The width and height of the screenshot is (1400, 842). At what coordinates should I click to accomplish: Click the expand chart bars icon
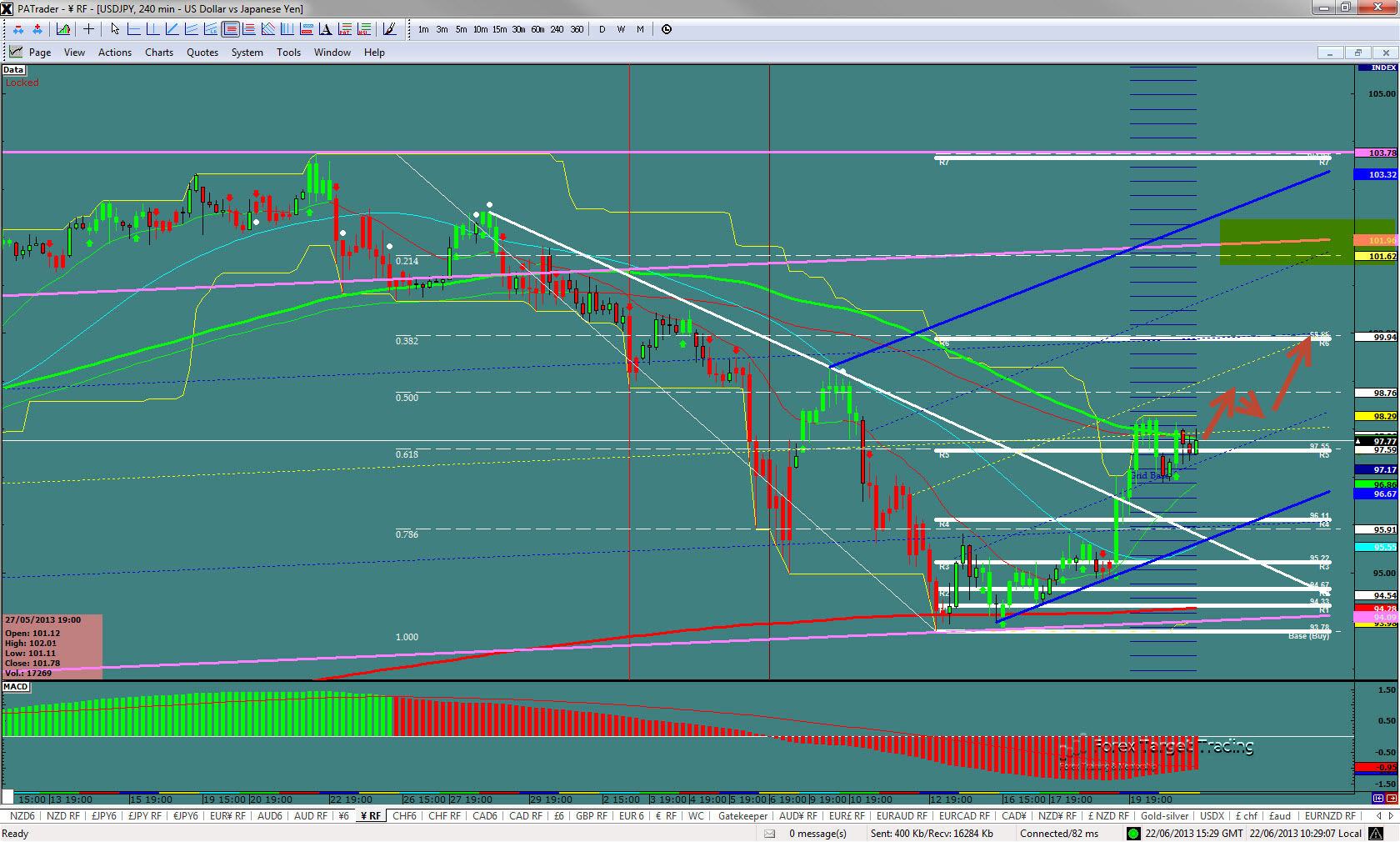[x=37, y=29]
